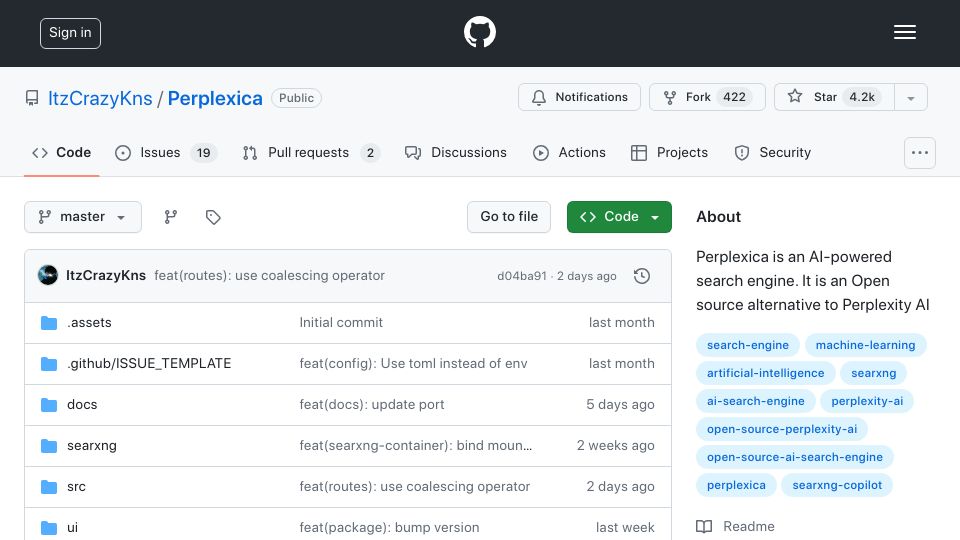Image resolution: width=960 pixels, height=540 pixels.
Task: Click the perplexity-ai topic tag
Action: [867, 402]
